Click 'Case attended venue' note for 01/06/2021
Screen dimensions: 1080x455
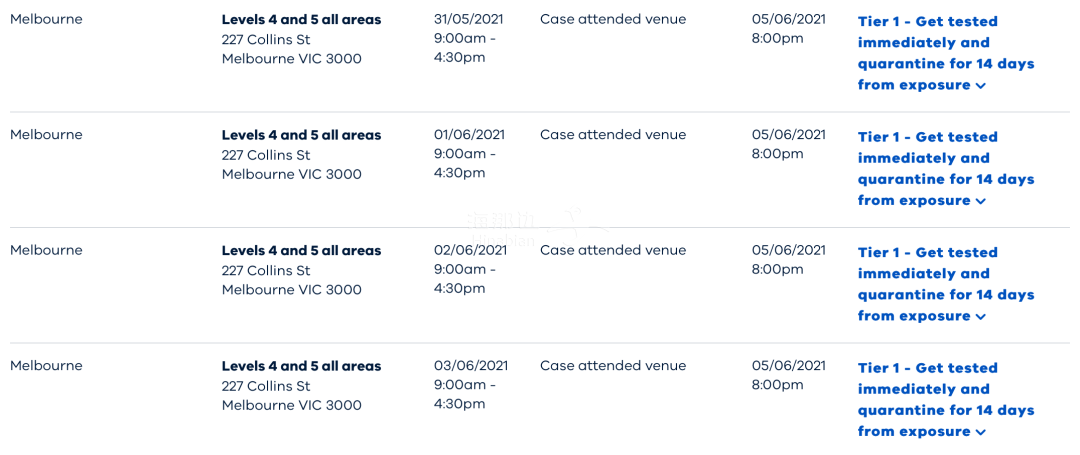(x=613, y=135)
